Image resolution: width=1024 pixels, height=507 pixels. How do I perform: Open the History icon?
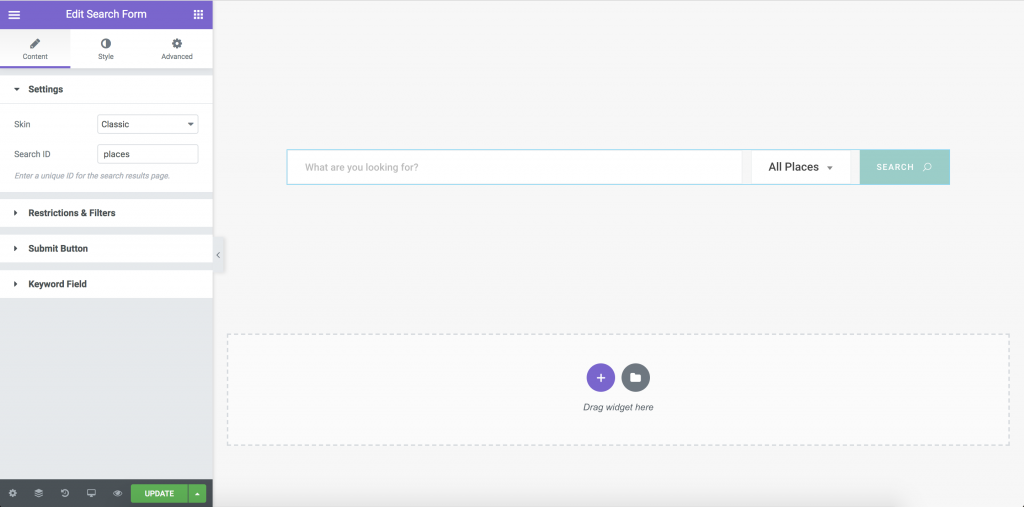click(x=65, y=493)
